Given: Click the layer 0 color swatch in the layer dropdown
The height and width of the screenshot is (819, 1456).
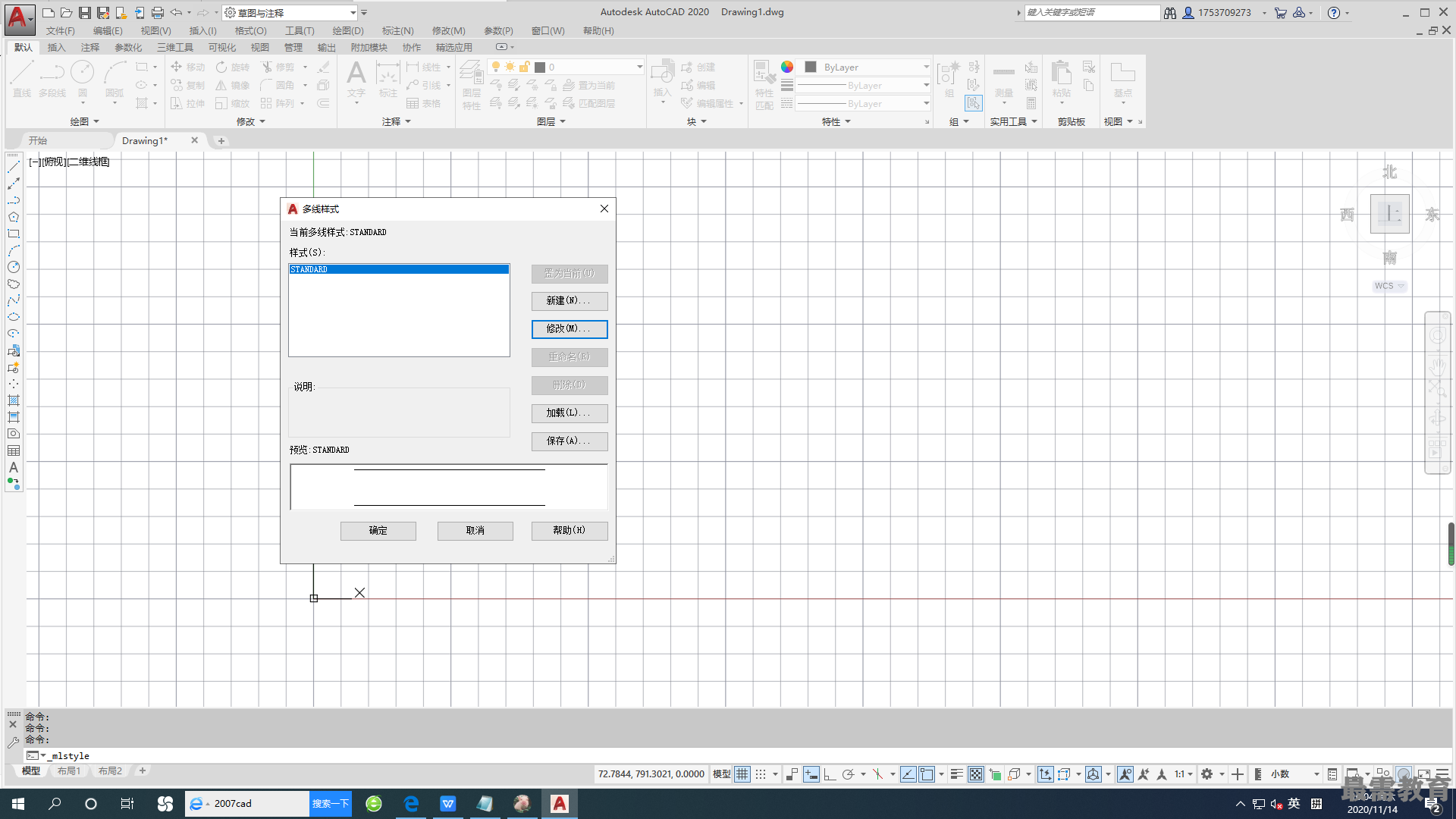Looking at the screenshot, I should [x=540, y=67].
